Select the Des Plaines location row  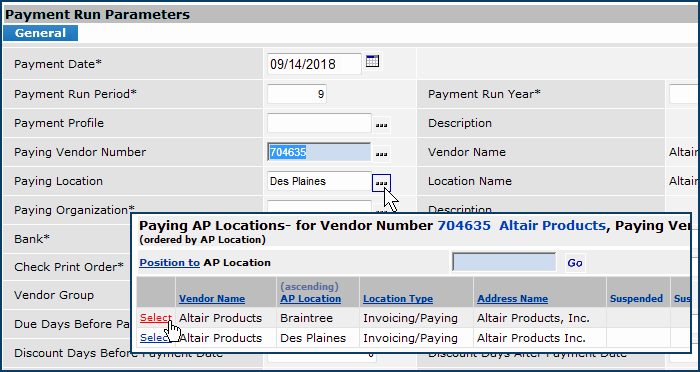point(156,338)
